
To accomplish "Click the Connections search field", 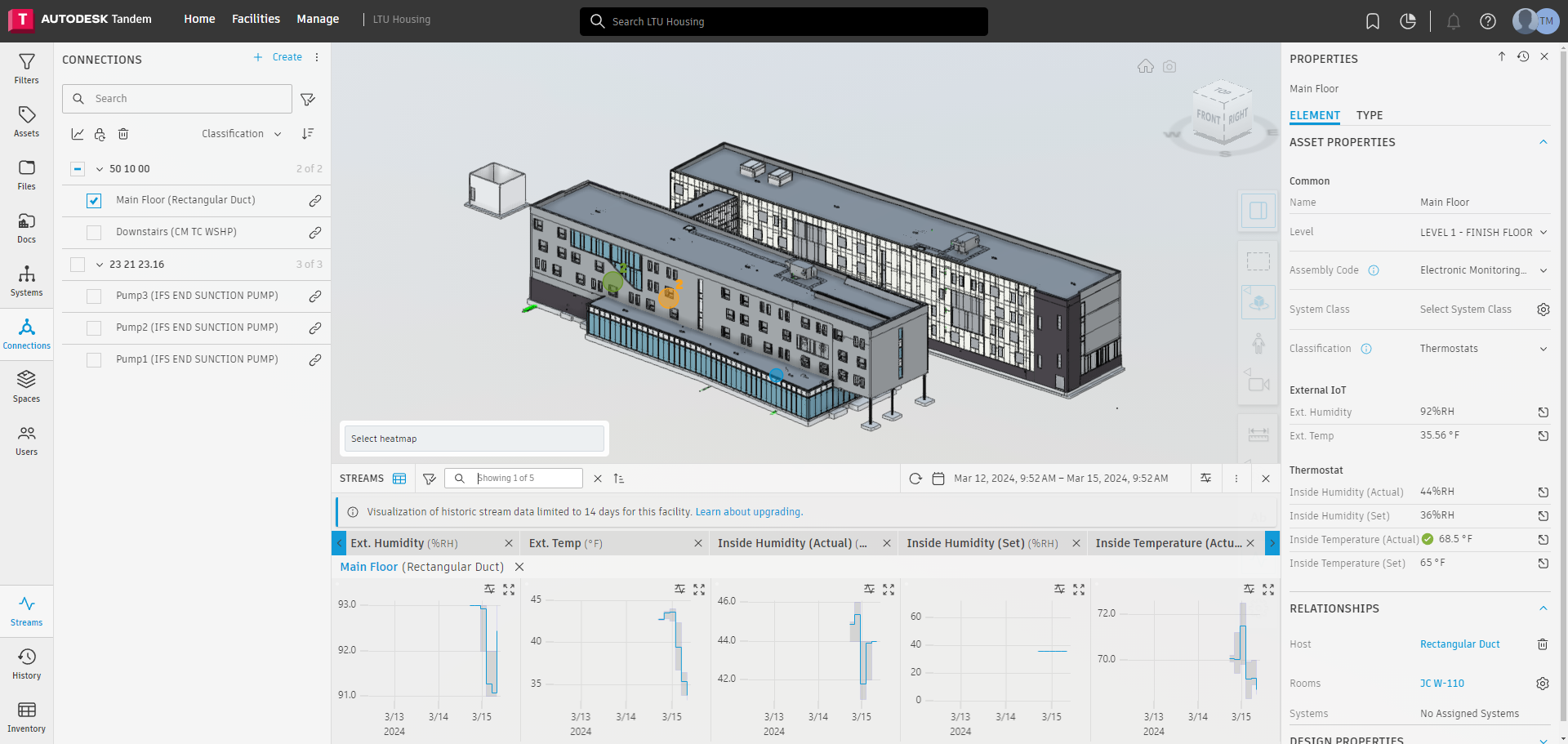I will tap(177, 99).
